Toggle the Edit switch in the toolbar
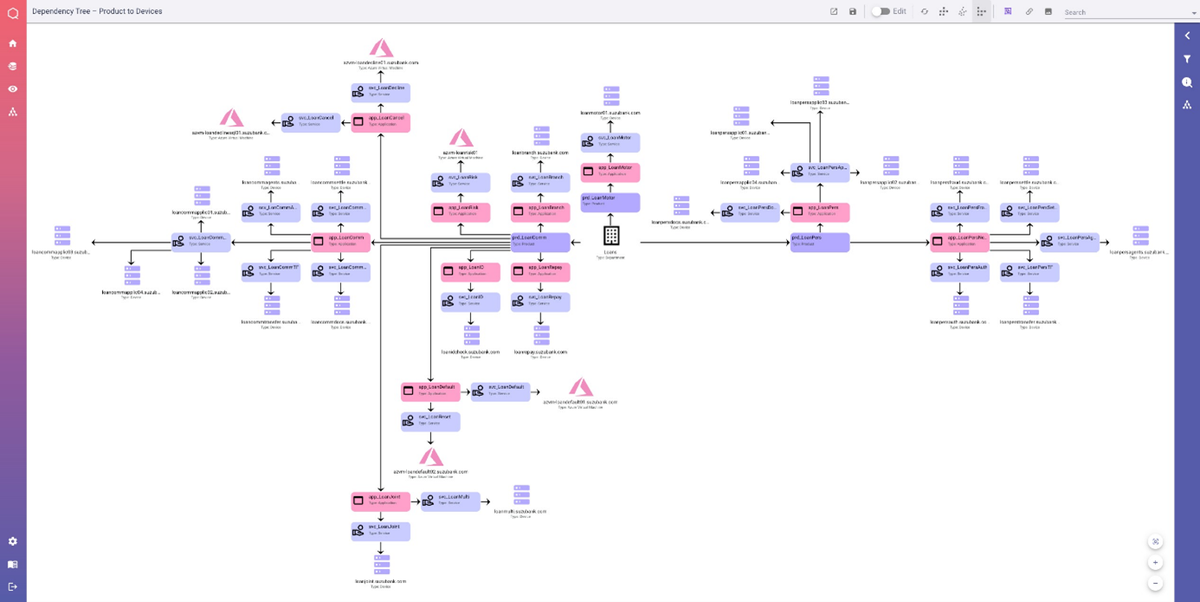Viewport: 1200px width, 602px height. 880,12
